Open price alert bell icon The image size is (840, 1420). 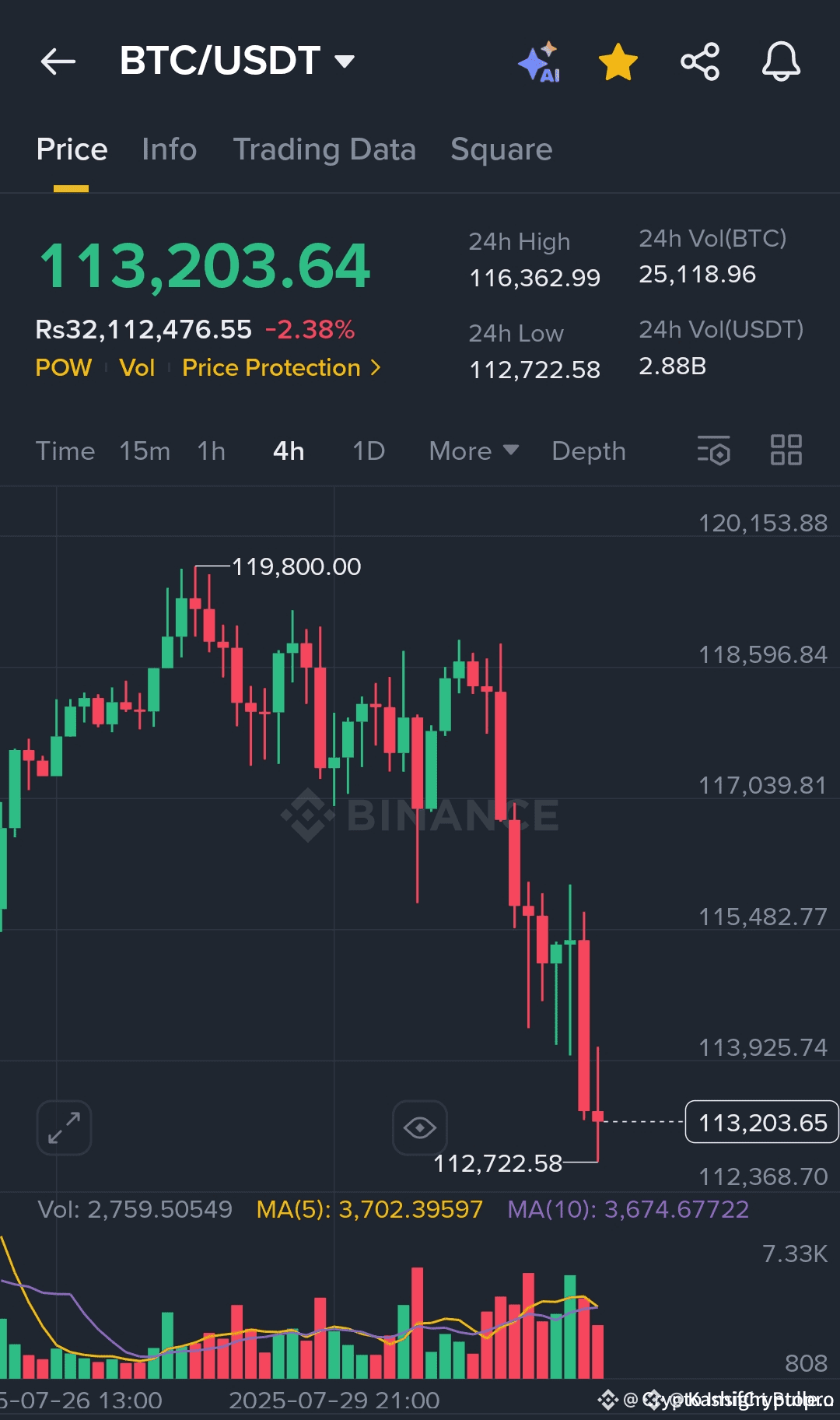coord(781,61)
